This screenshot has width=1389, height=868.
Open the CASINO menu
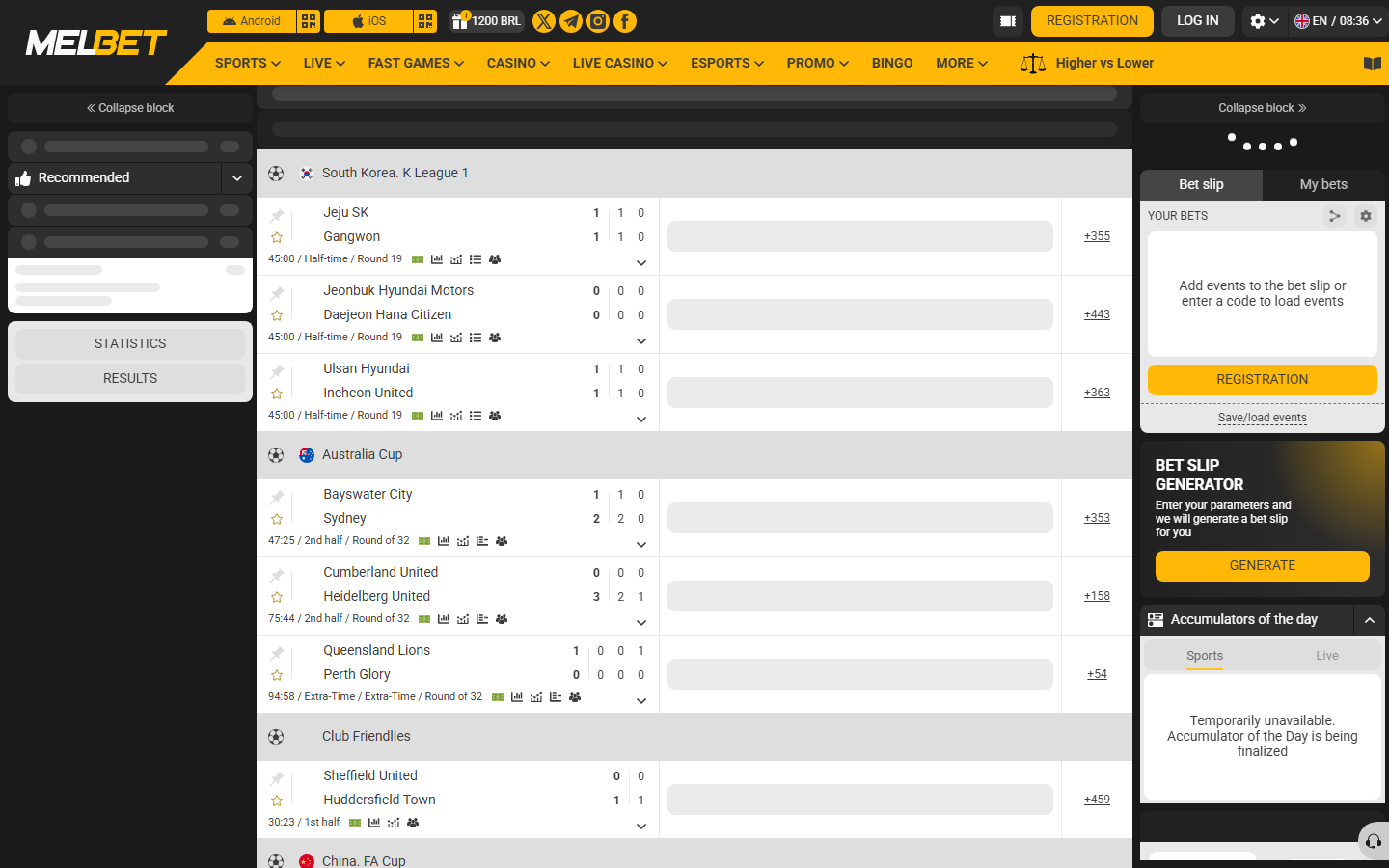tap(518, 63)
